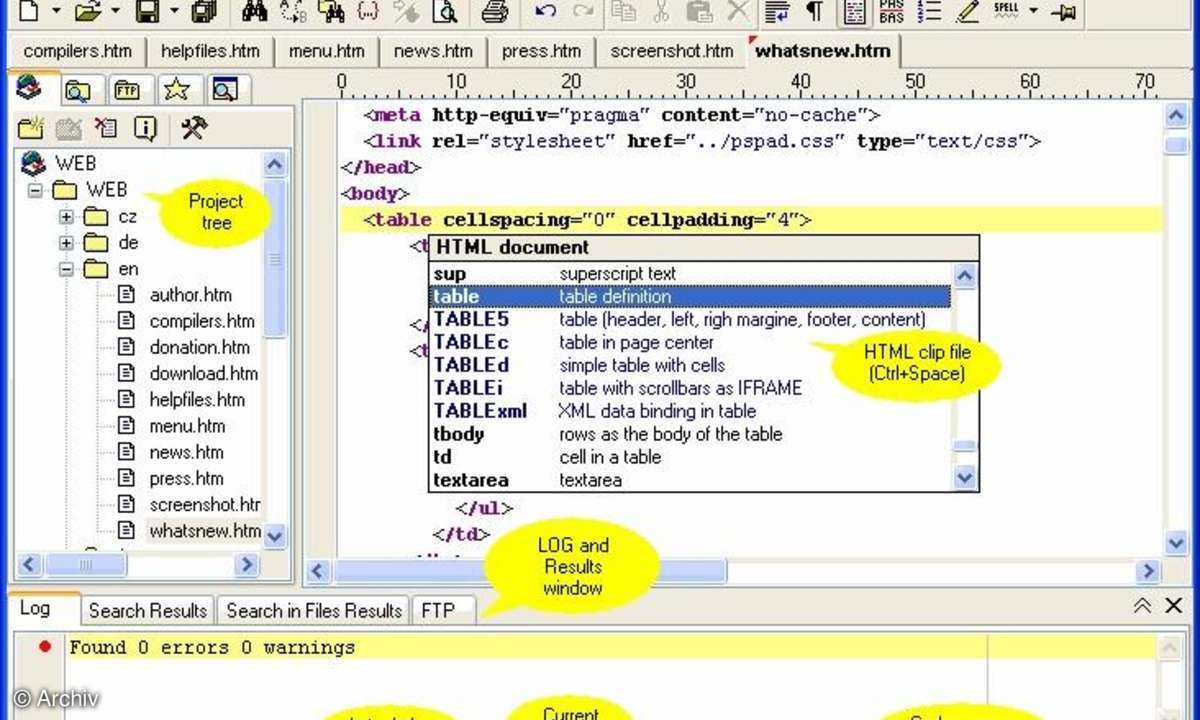Save the file with floppy disk icon
This screenshot has height=720, width=1200.
pos(148,11)
